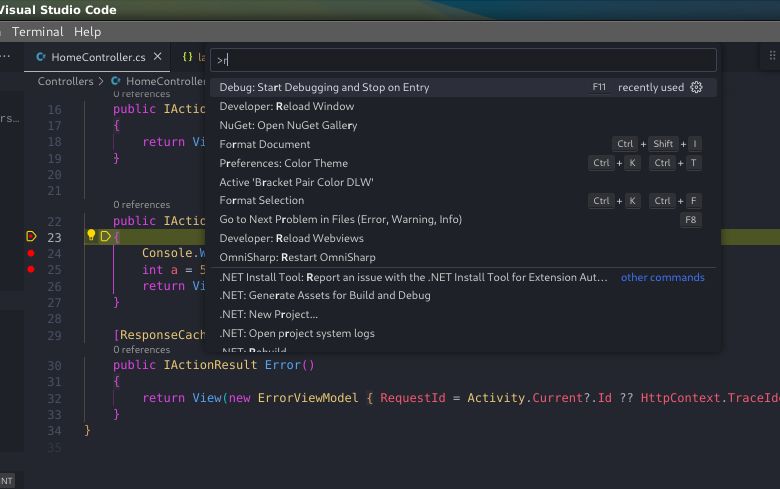Select OmniSharp: Restart OmniSharp
The width and height of the screenshot is (780, 489).
[x=463, y=257]
